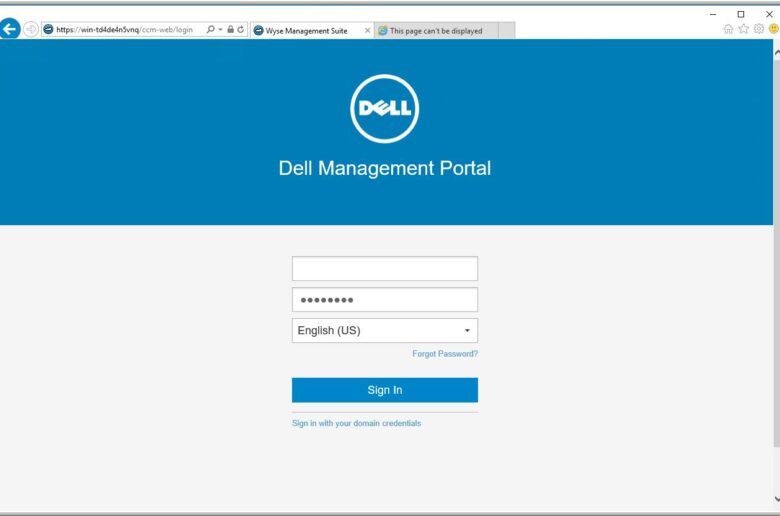Focus the password field with dots
The width and height of the screenshot is (780, 516).
tap(385, 300)
